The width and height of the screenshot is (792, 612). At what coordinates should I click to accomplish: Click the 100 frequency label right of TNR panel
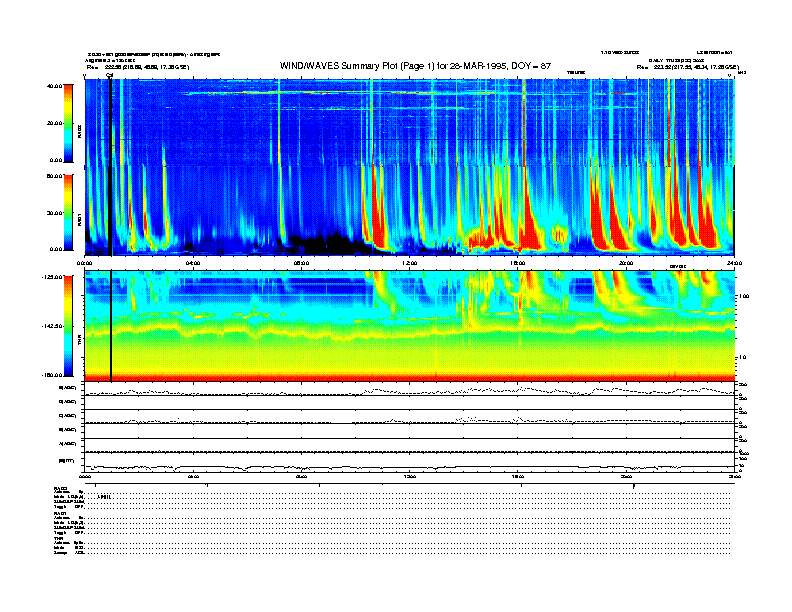744,296
